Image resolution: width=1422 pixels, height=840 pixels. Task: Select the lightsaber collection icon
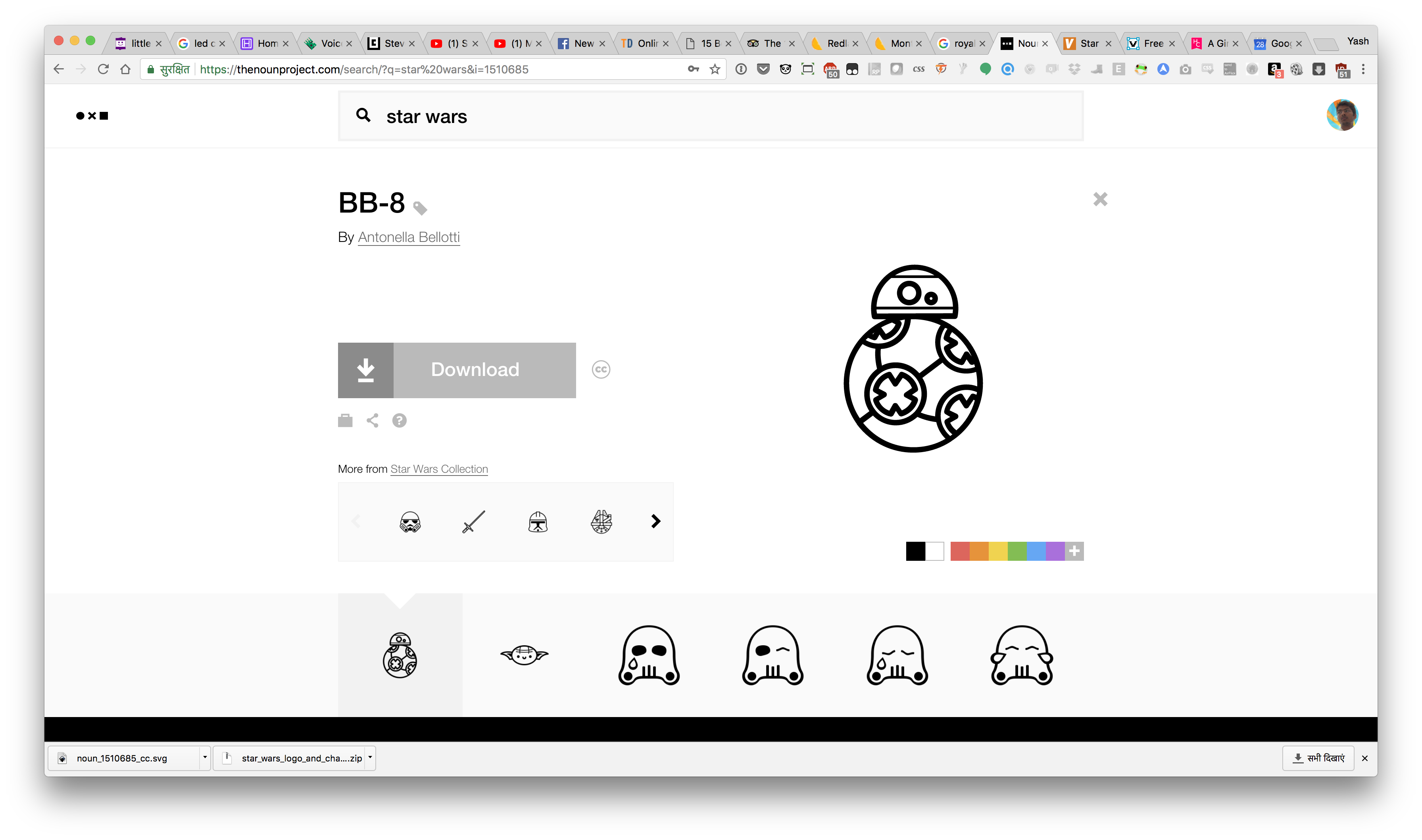pos(473,522)
